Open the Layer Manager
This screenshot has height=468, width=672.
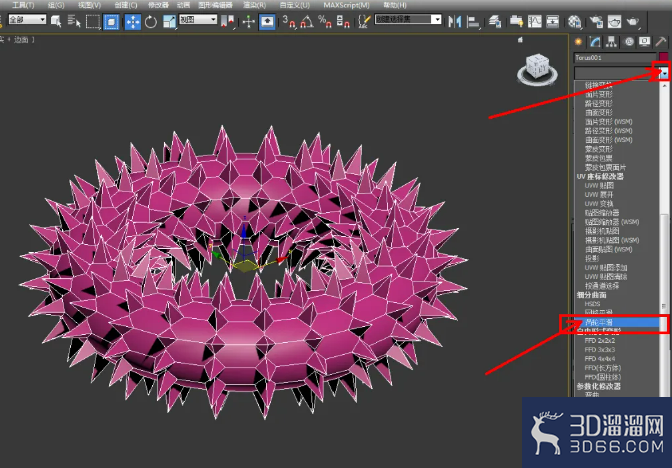click(x=495, y=21)
